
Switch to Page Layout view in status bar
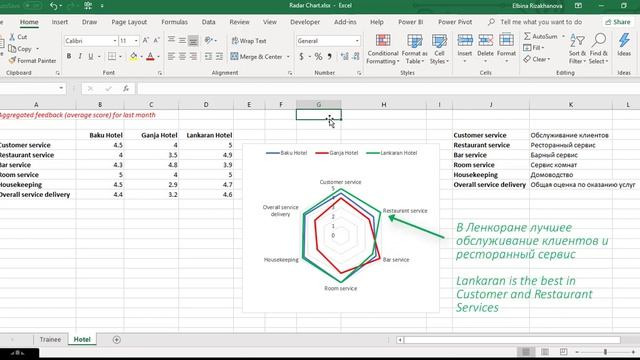coord(545,352)
